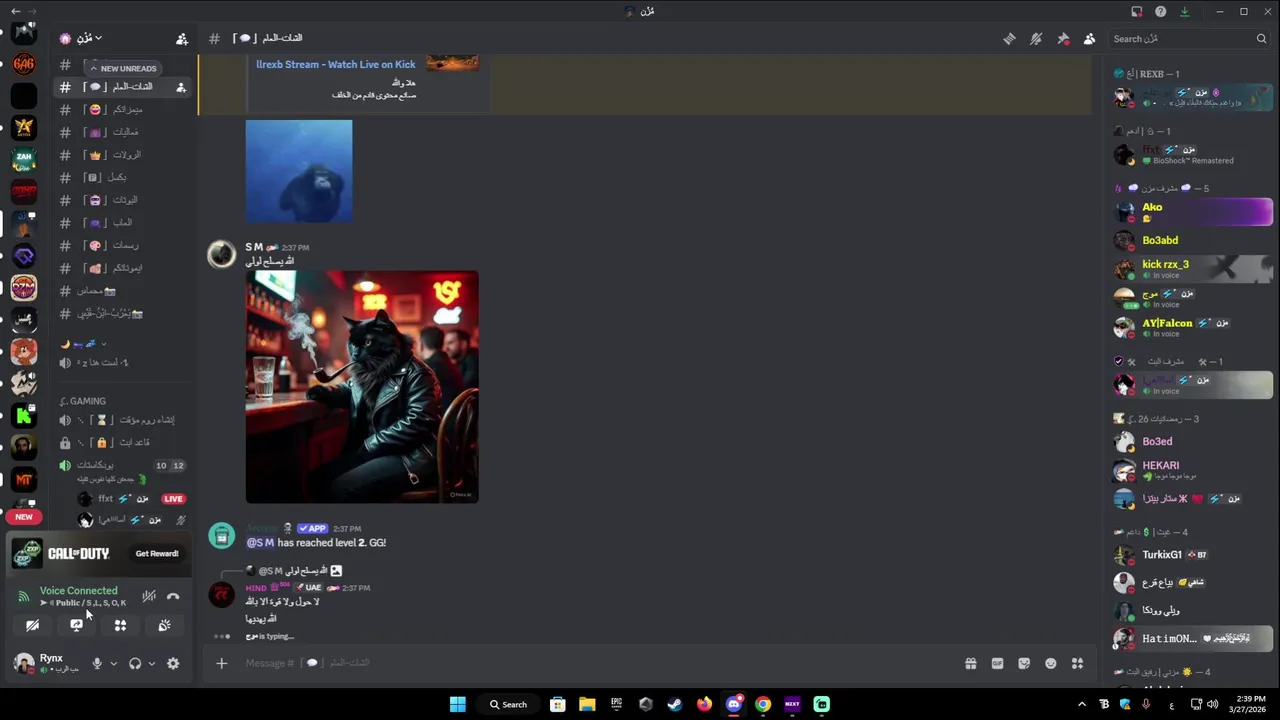Click the Voice Connected status text

point(78,591)
